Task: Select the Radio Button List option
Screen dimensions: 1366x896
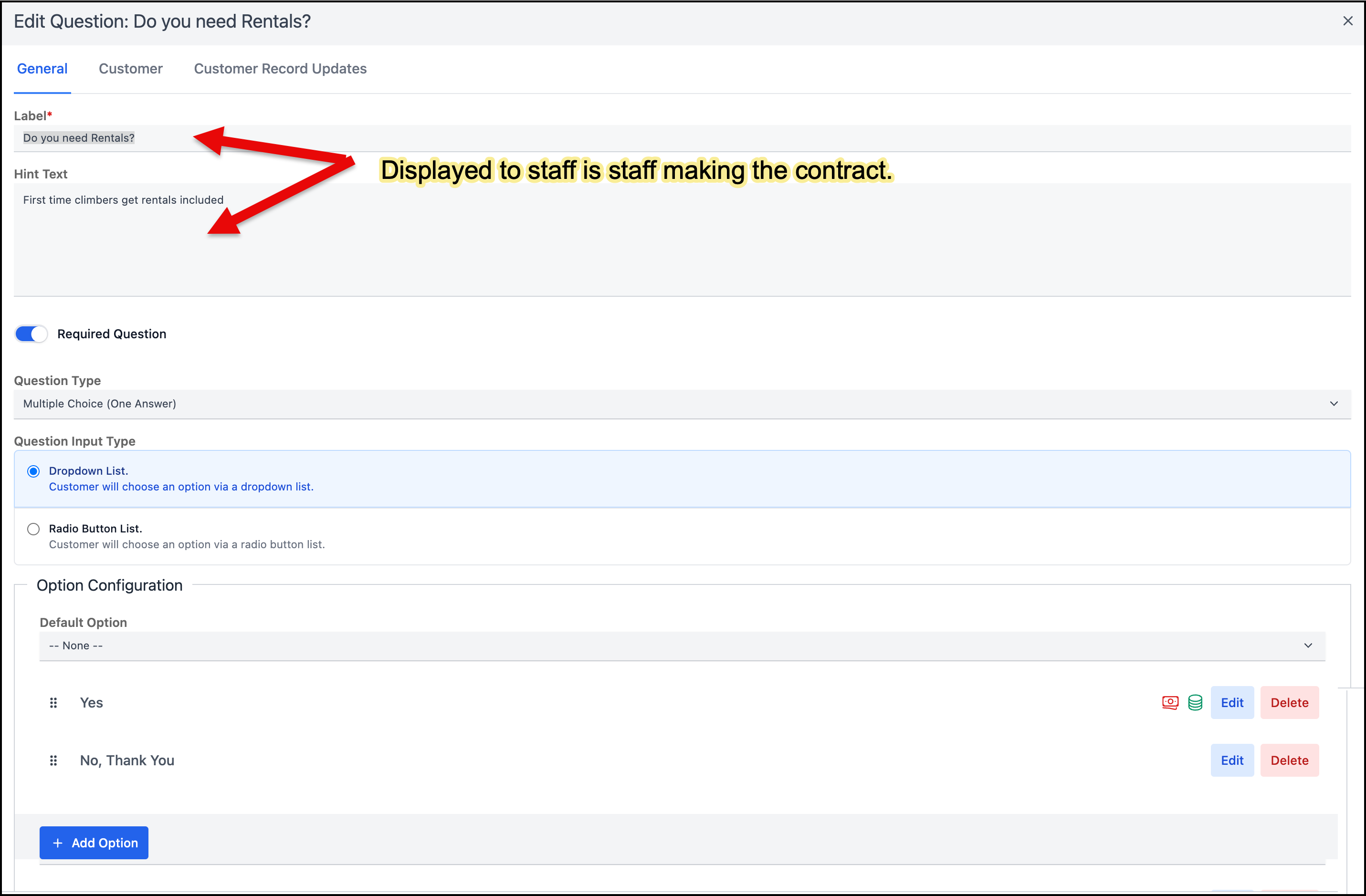Action: coord(33,529)
